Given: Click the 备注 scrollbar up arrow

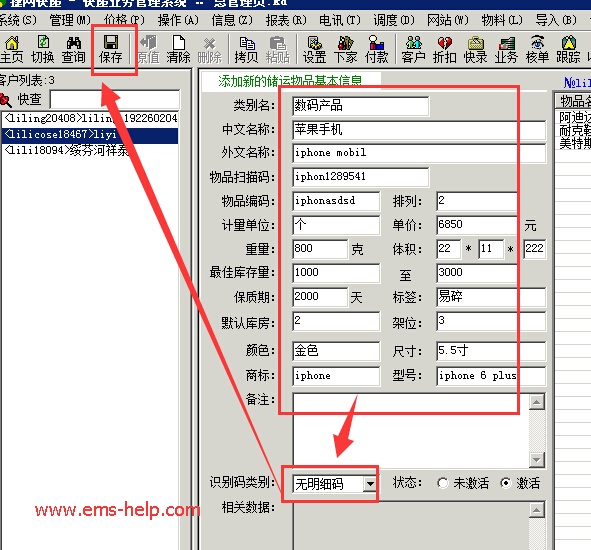Looking at the screenshot, I should [536, 402].
